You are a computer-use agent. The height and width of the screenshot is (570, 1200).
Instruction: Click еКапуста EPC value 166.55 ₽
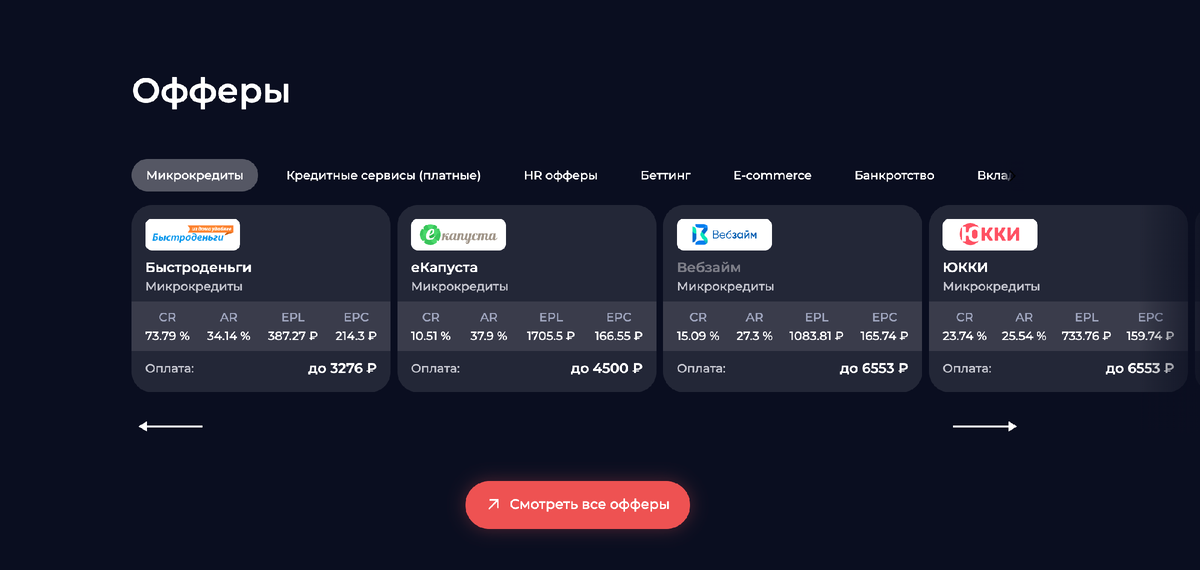click(x=619, y=336)
